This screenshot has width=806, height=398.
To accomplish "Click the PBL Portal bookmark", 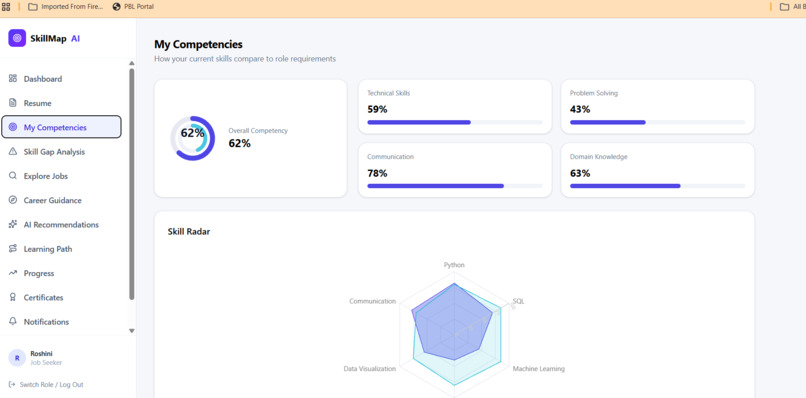I will pos(133,7).
